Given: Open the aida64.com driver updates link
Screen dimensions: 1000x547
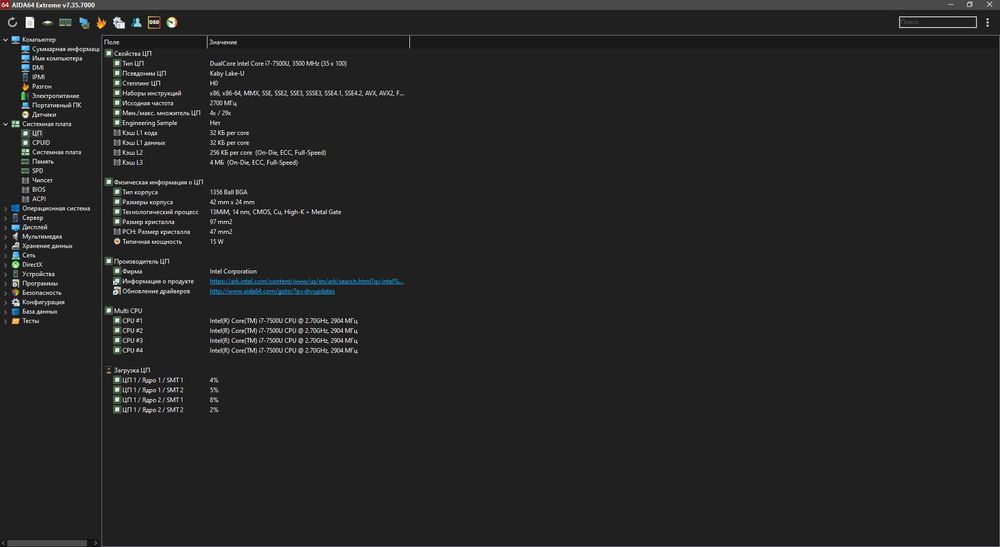Looking at the screenshot, I should 272,291.
